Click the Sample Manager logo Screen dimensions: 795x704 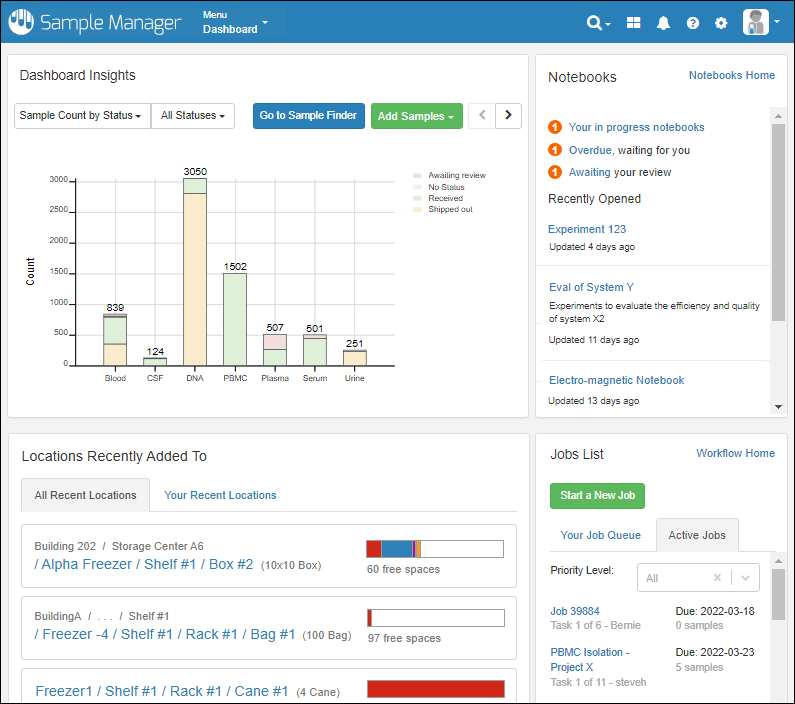click(x=96, y=22)
